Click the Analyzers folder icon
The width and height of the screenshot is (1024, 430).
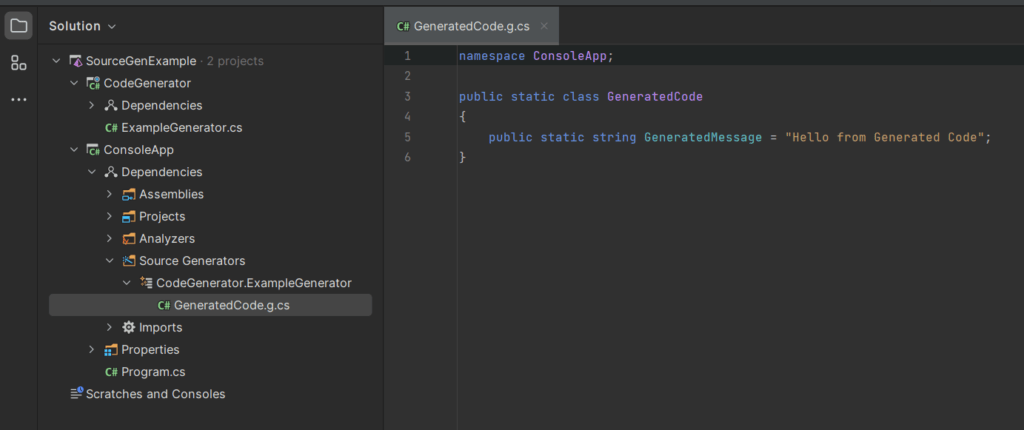(x=128, y=239)
